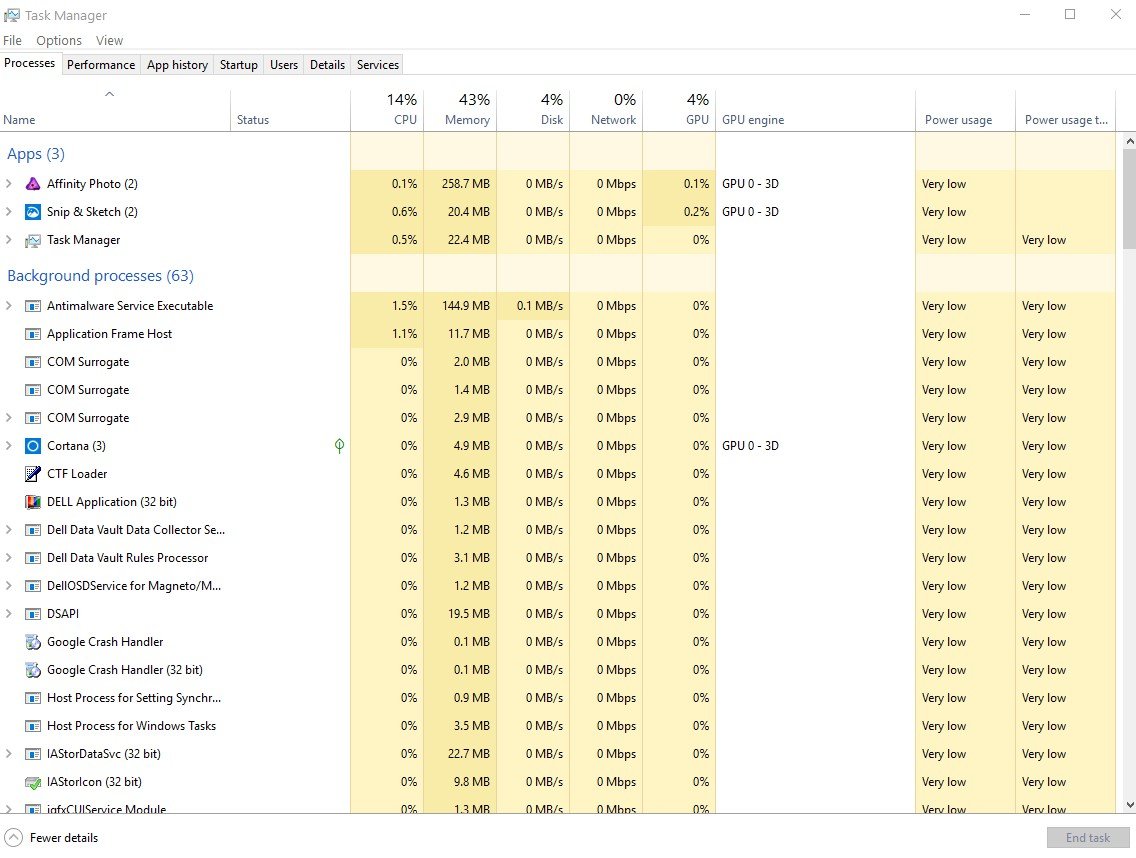Click the Snip & Sketch app icon
Viewport: 1136px width, 858px height.
click(33, 212)
